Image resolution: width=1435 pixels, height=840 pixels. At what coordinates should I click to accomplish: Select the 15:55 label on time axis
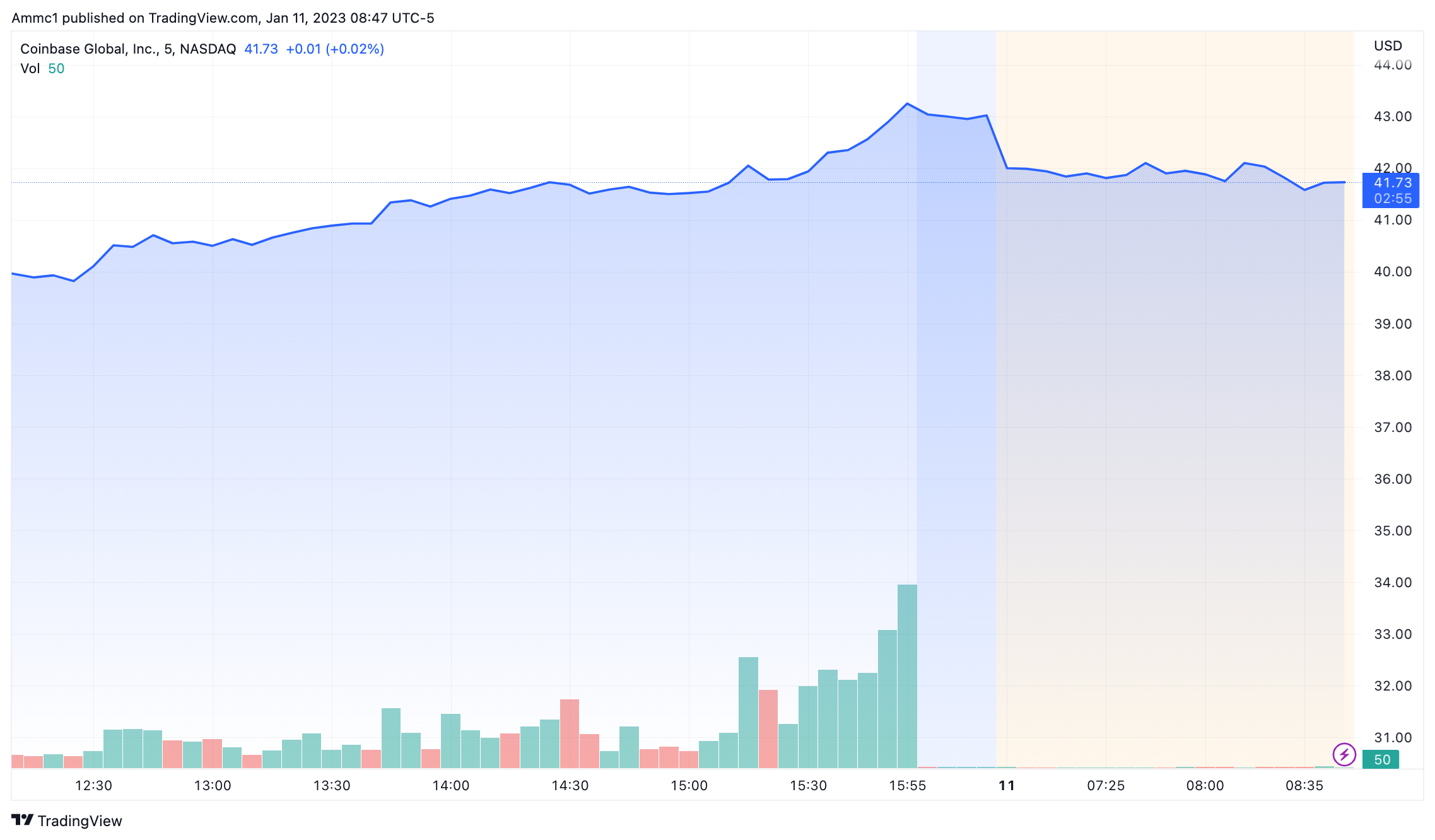[907, 785]
